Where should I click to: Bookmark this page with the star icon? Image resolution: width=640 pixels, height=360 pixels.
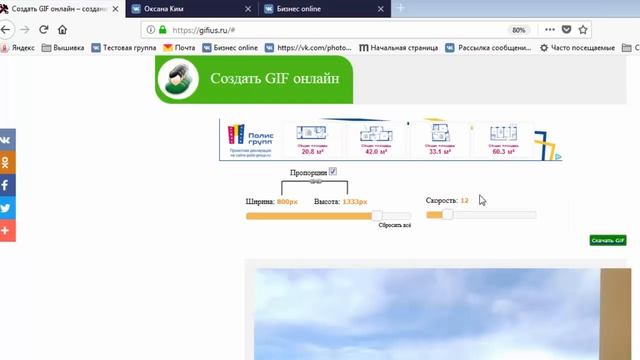pos(583,29)
